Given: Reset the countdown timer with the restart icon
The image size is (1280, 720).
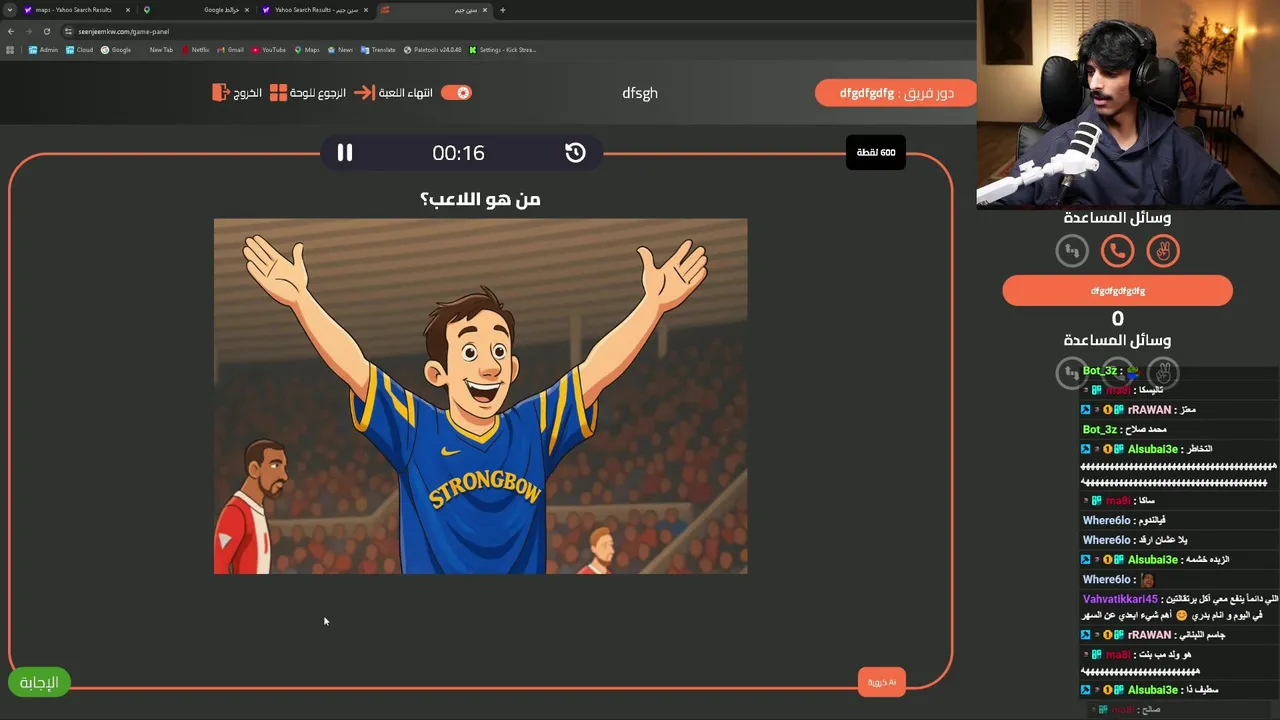Looking at the screenshot, I should pos(575,152).
